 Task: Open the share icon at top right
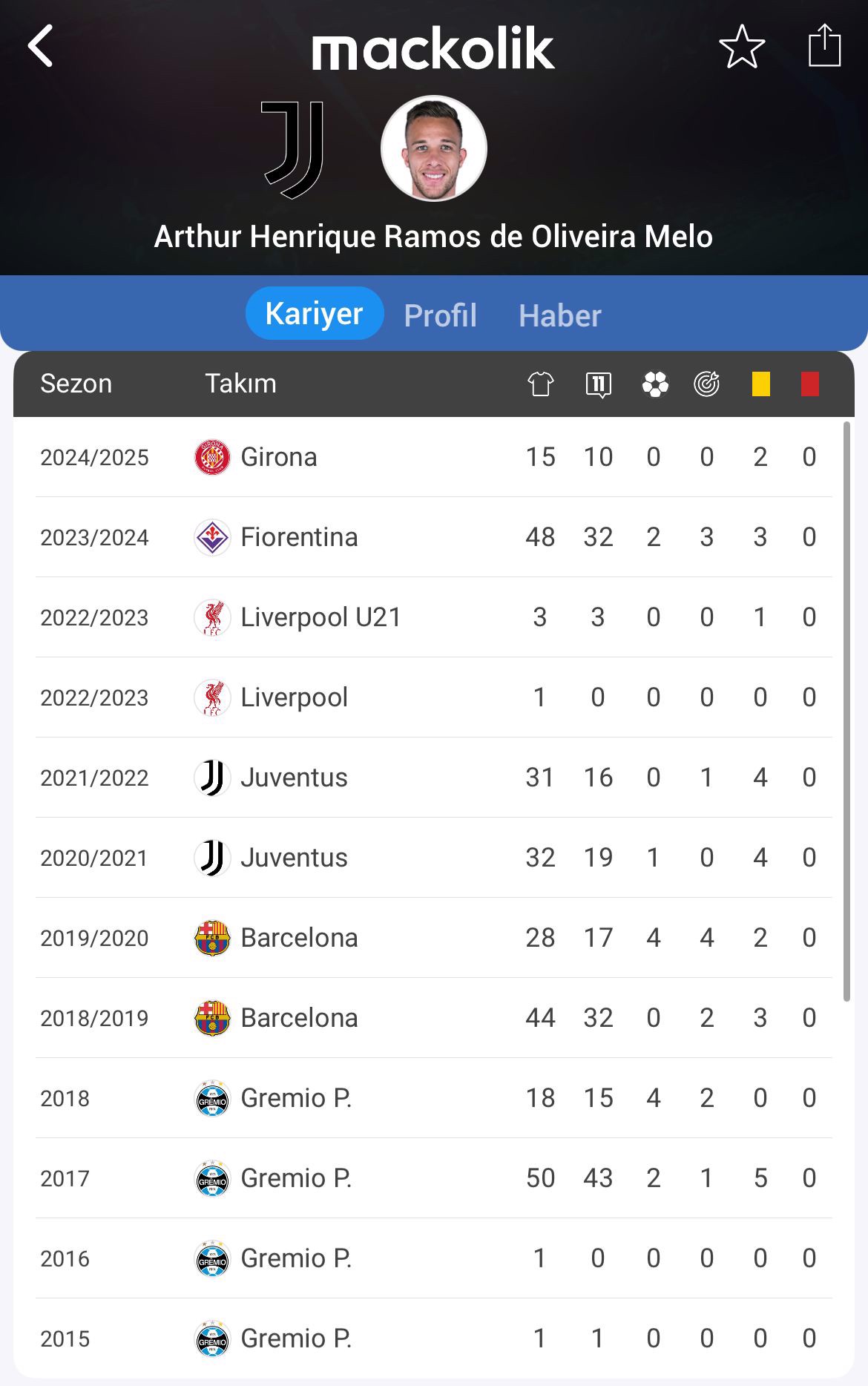(824, 45)
